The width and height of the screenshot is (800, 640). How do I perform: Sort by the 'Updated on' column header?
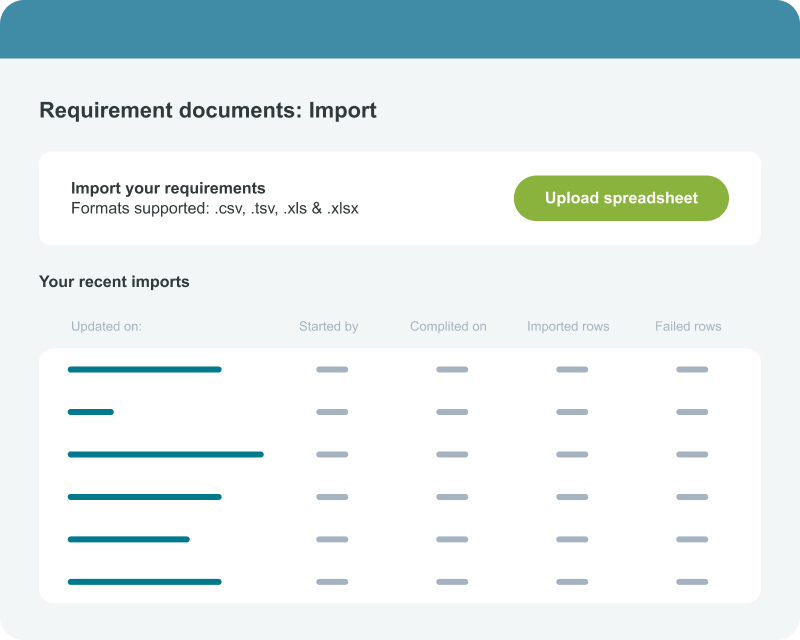tap(106, 326)
